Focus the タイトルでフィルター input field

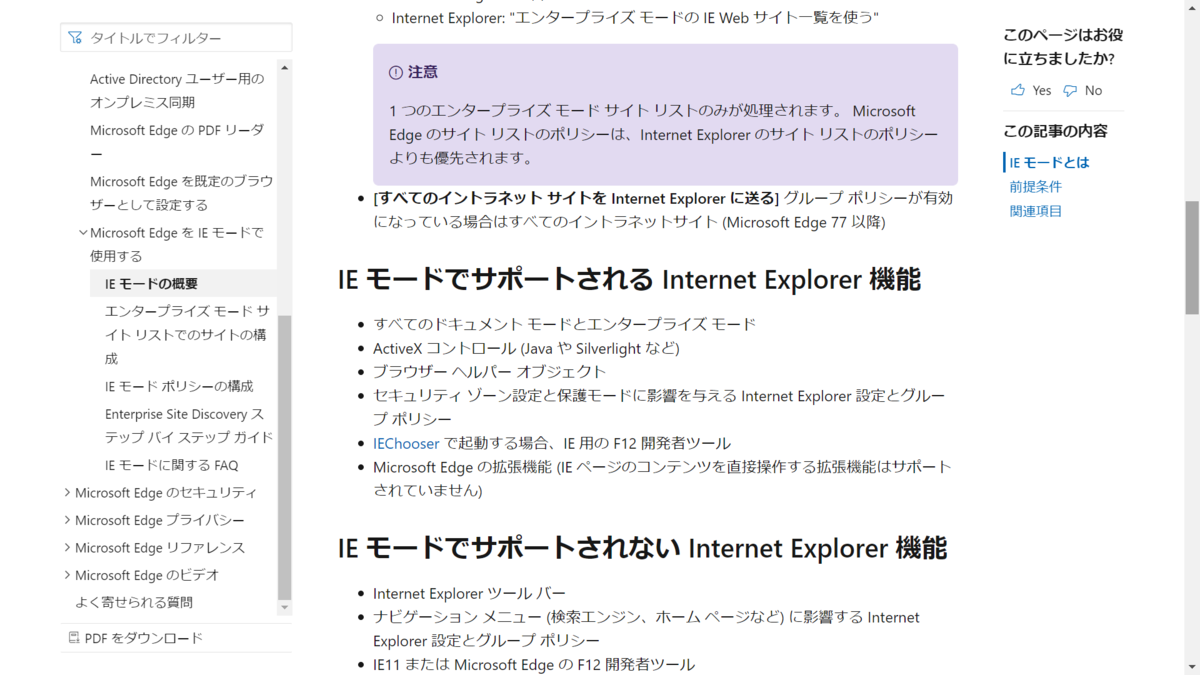click(176, 38)
